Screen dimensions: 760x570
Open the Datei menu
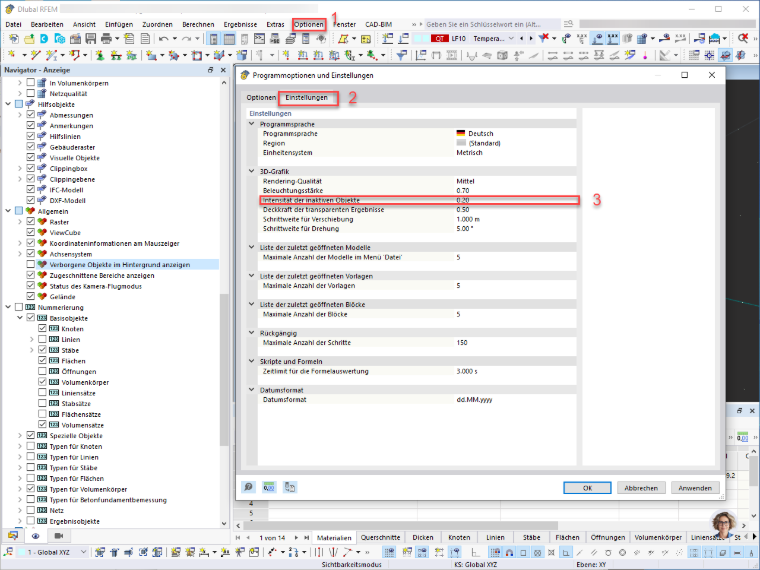(x=14, y=24)
